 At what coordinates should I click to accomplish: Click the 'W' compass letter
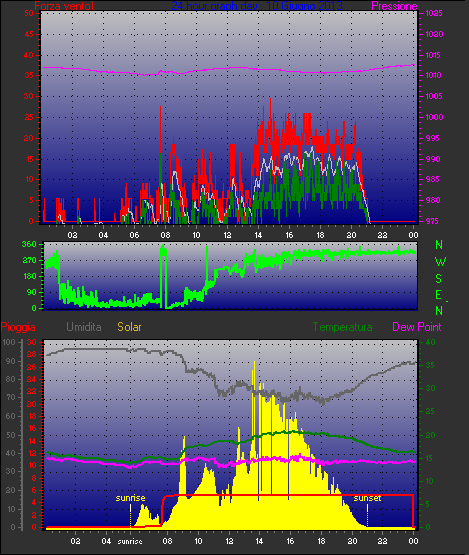click(x=440, y=262)
